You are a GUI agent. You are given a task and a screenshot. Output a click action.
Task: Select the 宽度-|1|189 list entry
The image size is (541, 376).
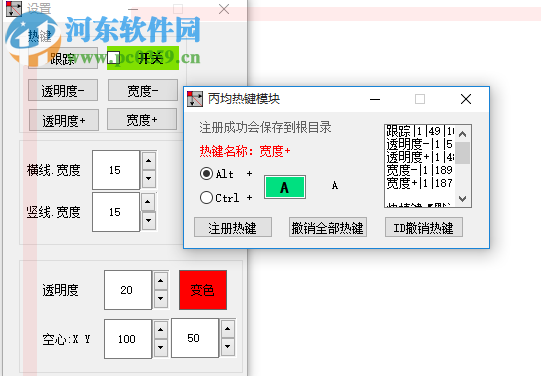click(420, 170)
